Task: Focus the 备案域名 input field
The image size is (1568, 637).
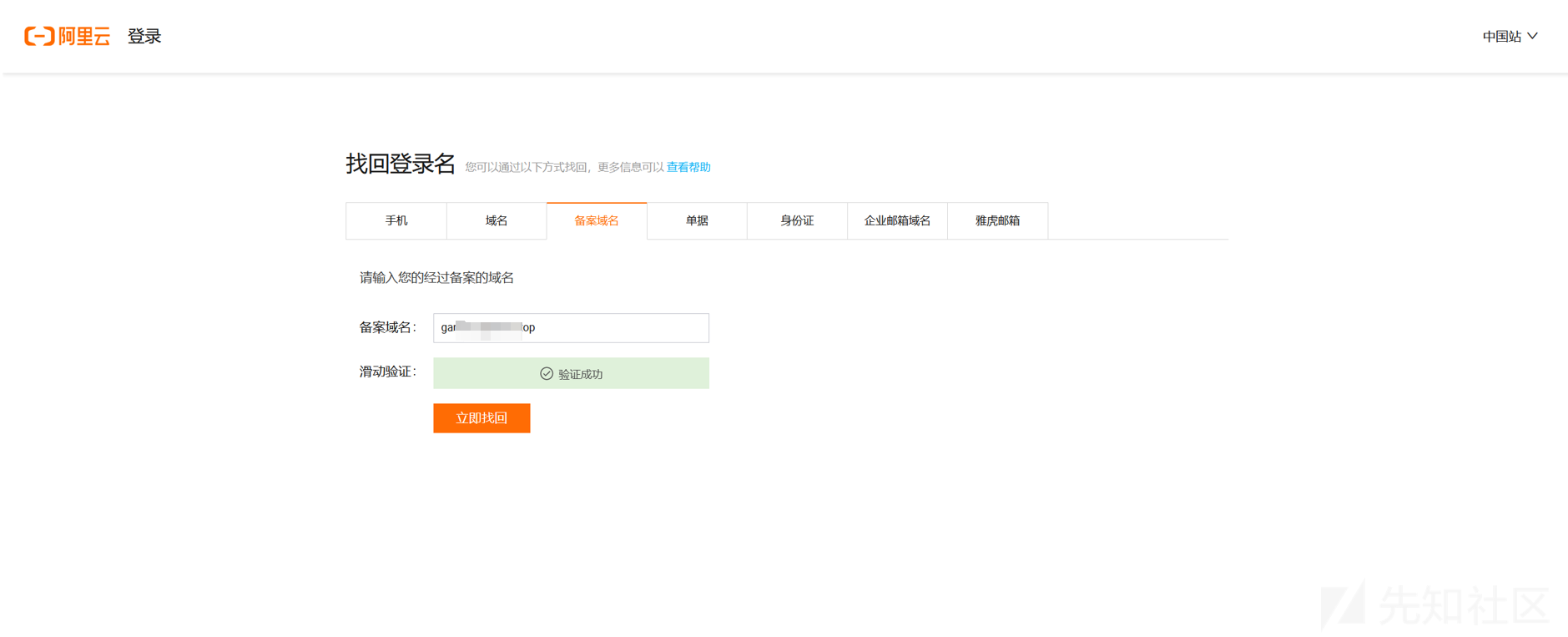Action: 571,327
